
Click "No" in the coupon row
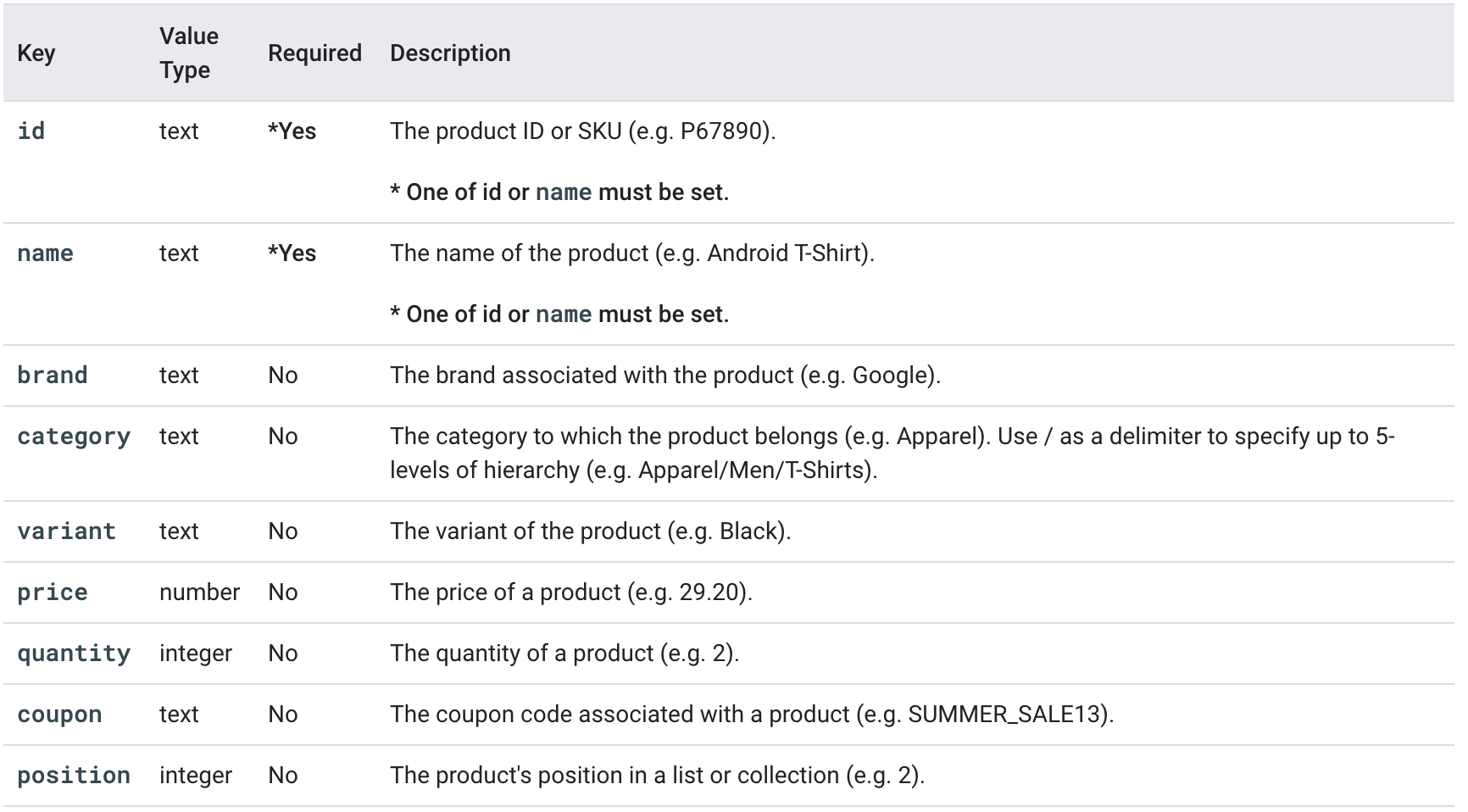point(283,715)
